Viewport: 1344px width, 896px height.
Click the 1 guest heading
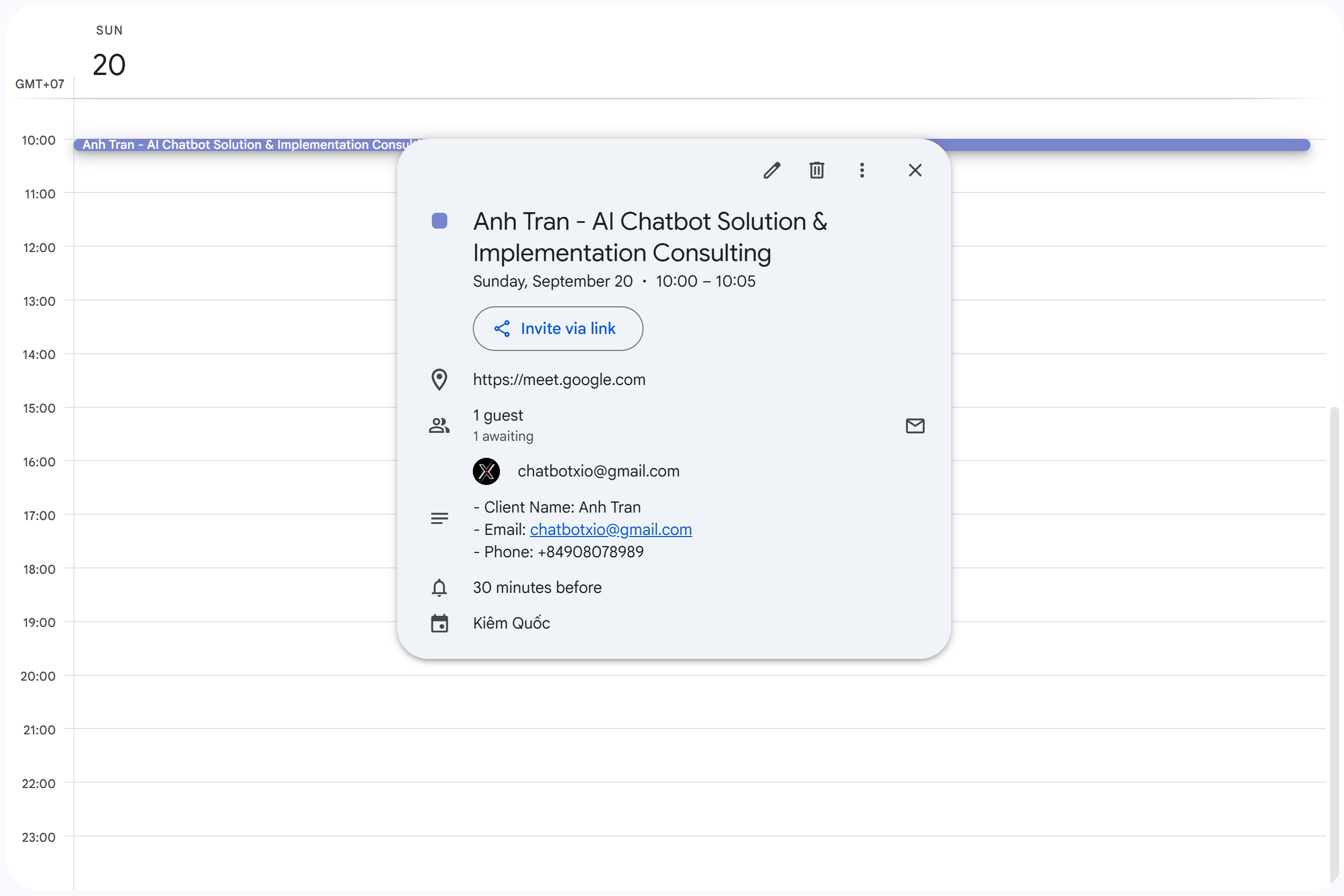(x=498, y=415)
